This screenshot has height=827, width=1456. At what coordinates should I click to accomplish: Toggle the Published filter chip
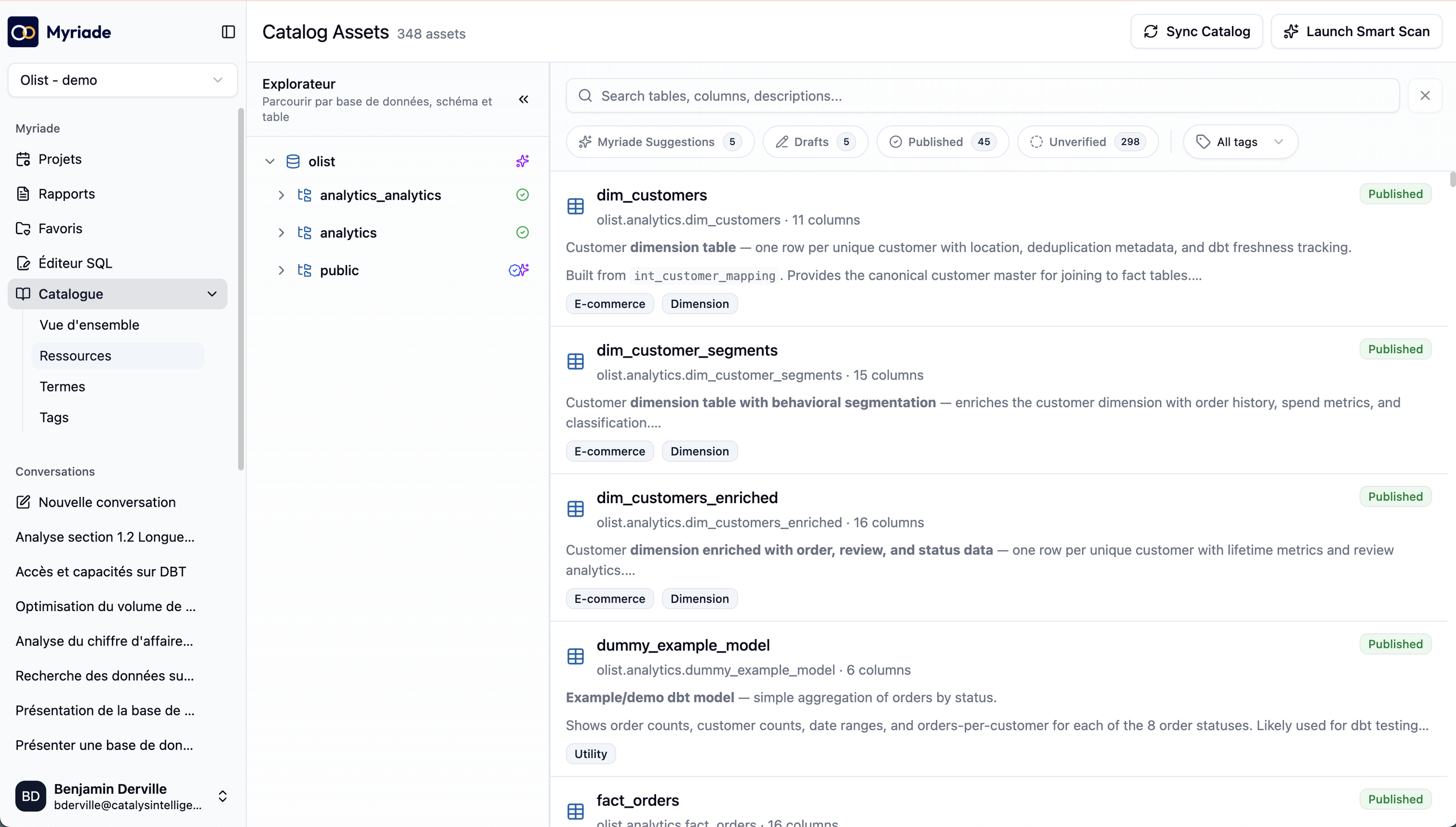tap(942, 142)
